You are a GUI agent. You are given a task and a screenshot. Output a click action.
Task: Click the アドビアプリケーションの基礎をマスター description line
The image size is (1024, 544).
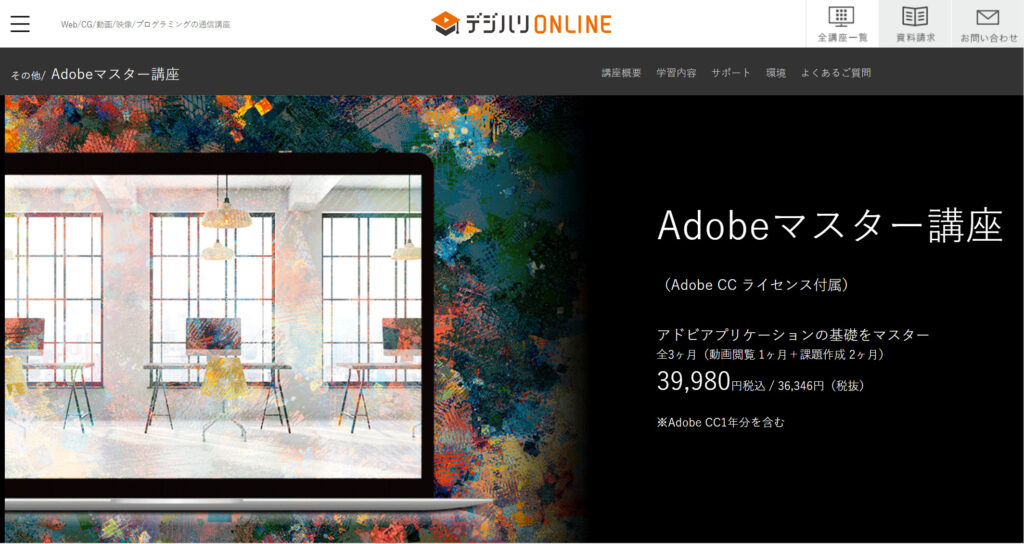[793, 334]
